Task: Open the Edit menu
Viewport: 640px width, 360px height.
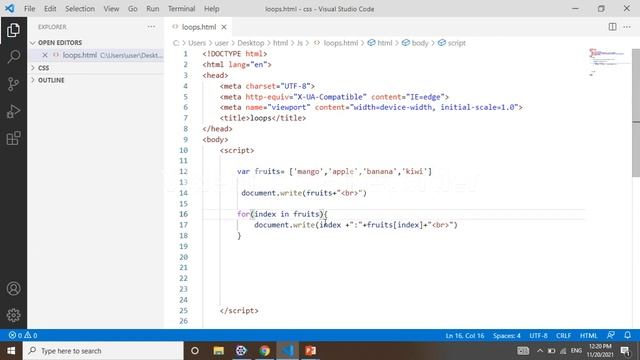Action: pyautogui.click(x=50, y=9)
